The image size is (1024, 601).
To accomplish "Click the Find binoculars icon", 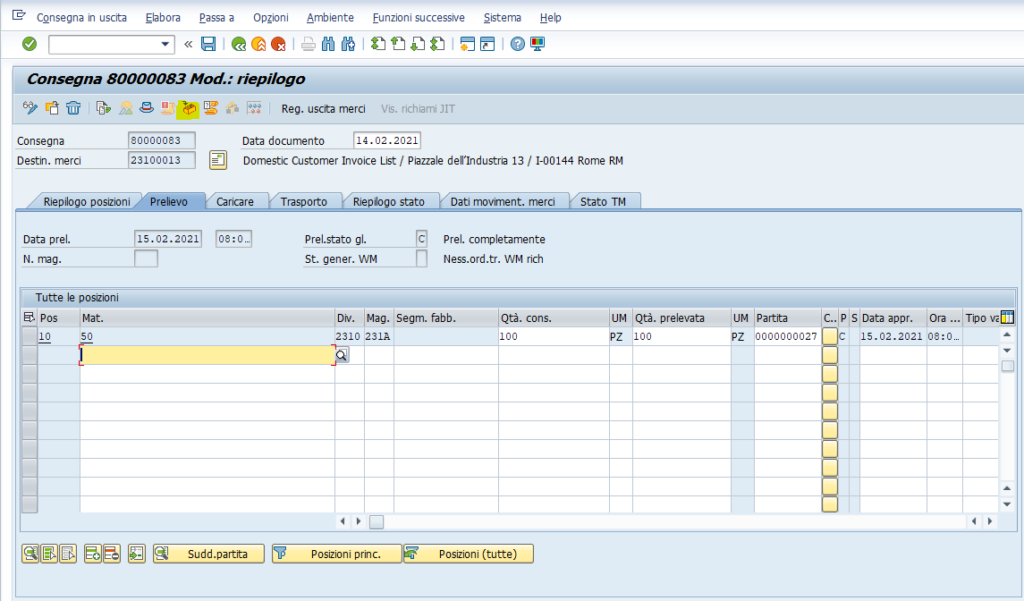I will tap(328, 44).
